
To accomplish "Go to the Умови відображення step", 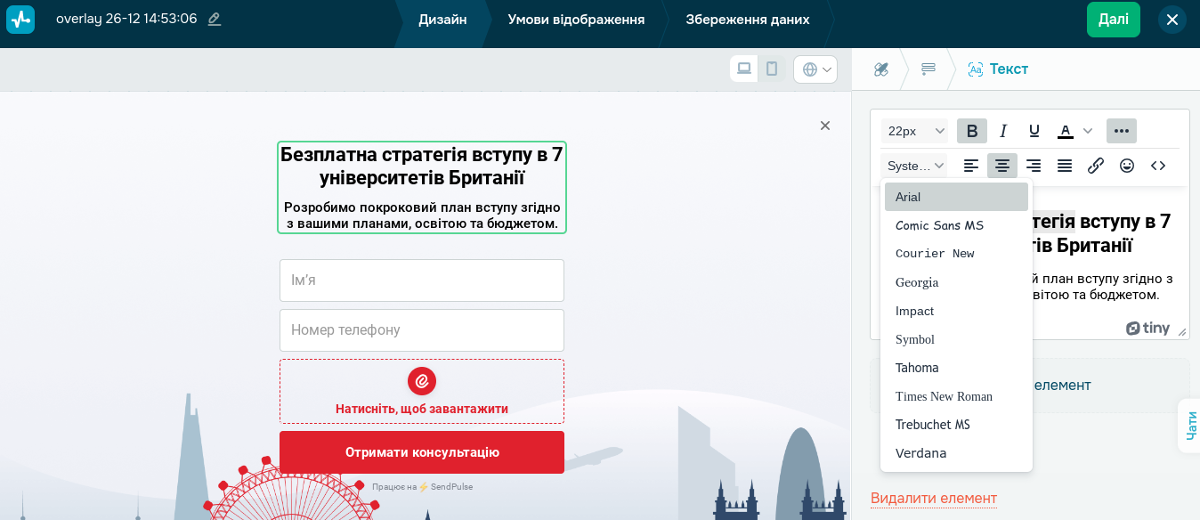I will [576, 19].
